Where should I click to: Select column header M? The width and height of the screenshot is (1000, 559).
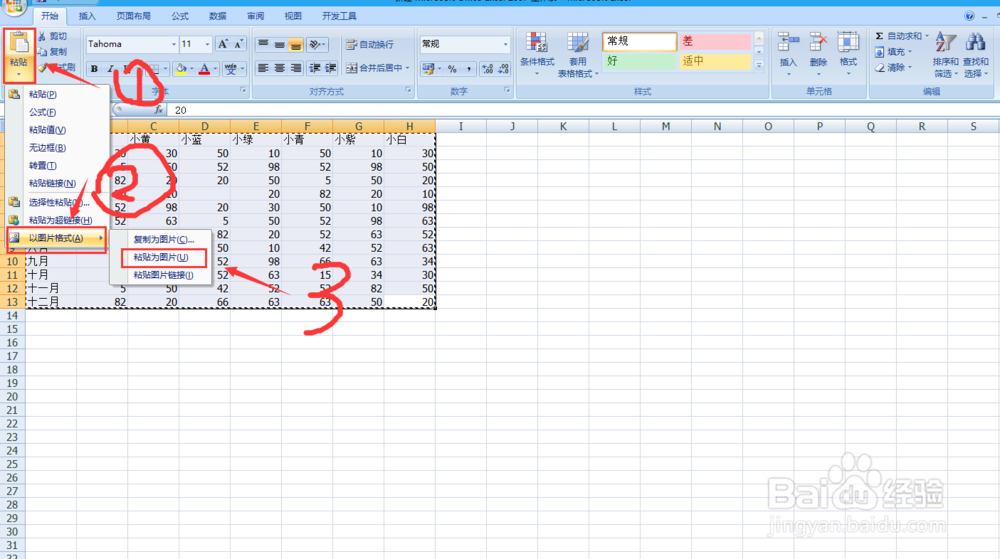(x=666, y=126)
